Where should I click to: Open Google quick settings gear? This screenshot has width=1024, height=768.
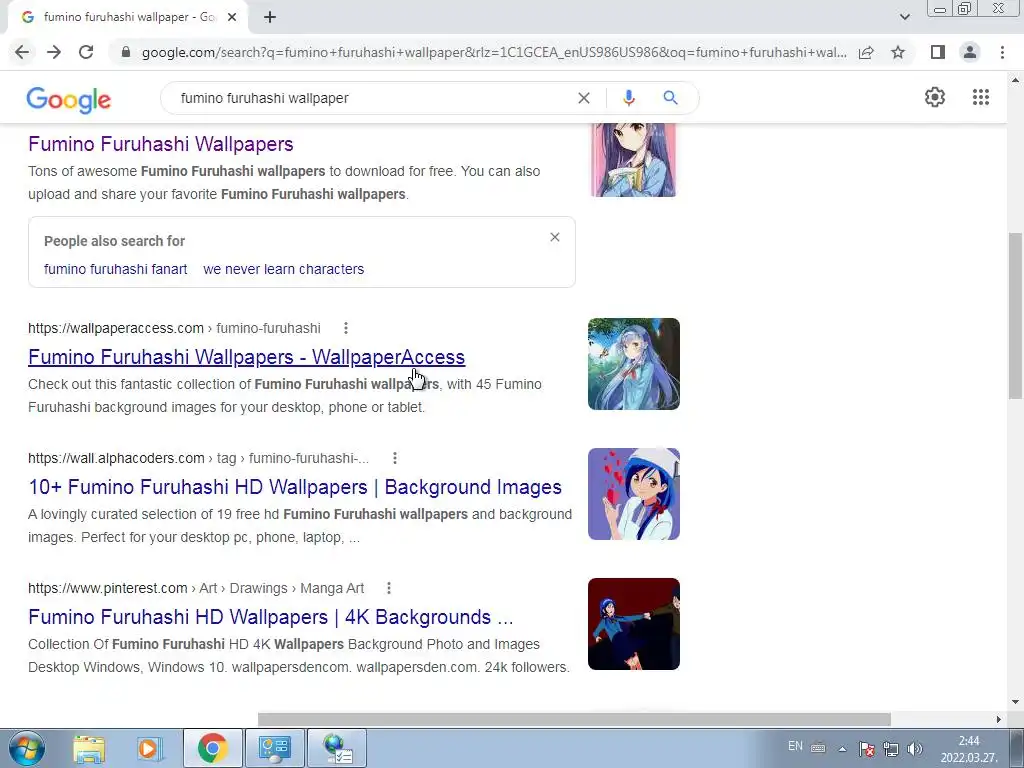(x=935, y=97)
